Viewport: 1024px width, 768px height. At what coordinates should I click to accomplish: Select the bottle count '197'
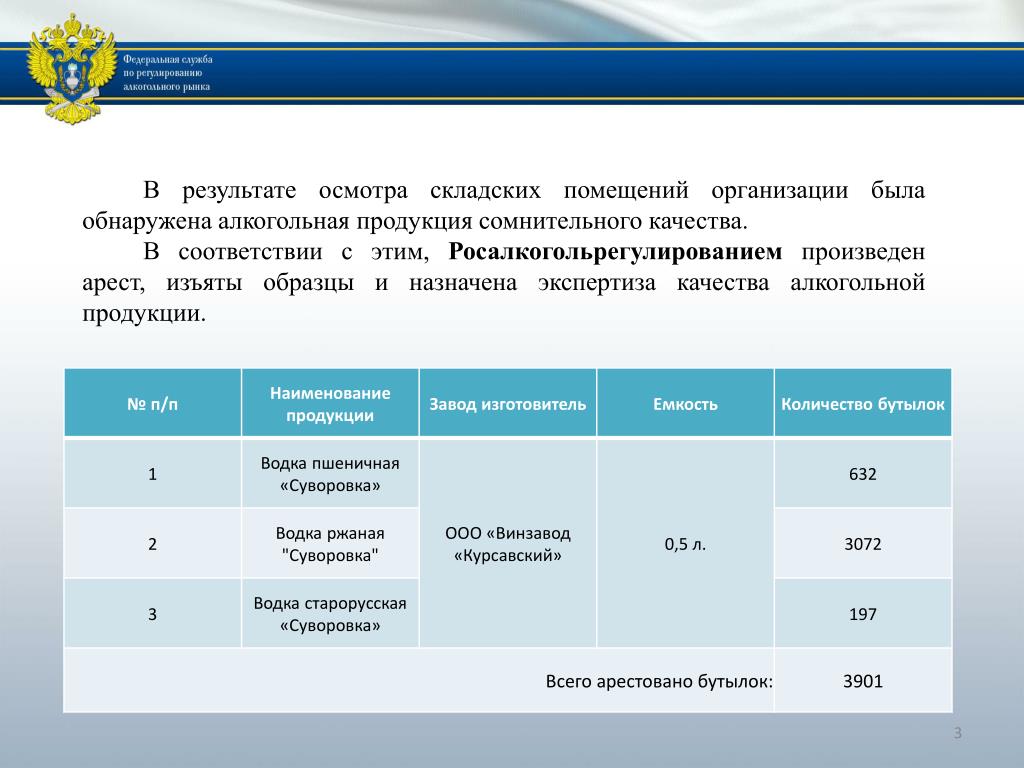click(863, 613)
